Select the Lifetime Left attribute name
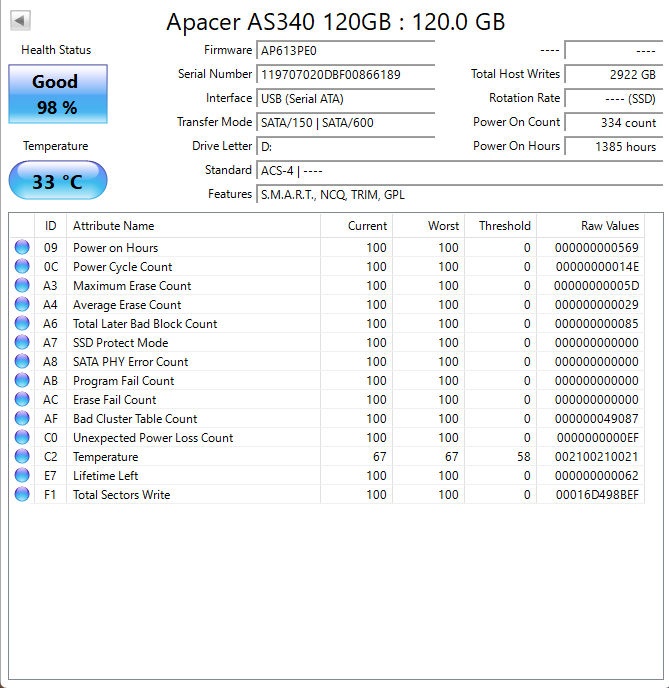This screenshot has height=688, width=669. coord(106,476)
